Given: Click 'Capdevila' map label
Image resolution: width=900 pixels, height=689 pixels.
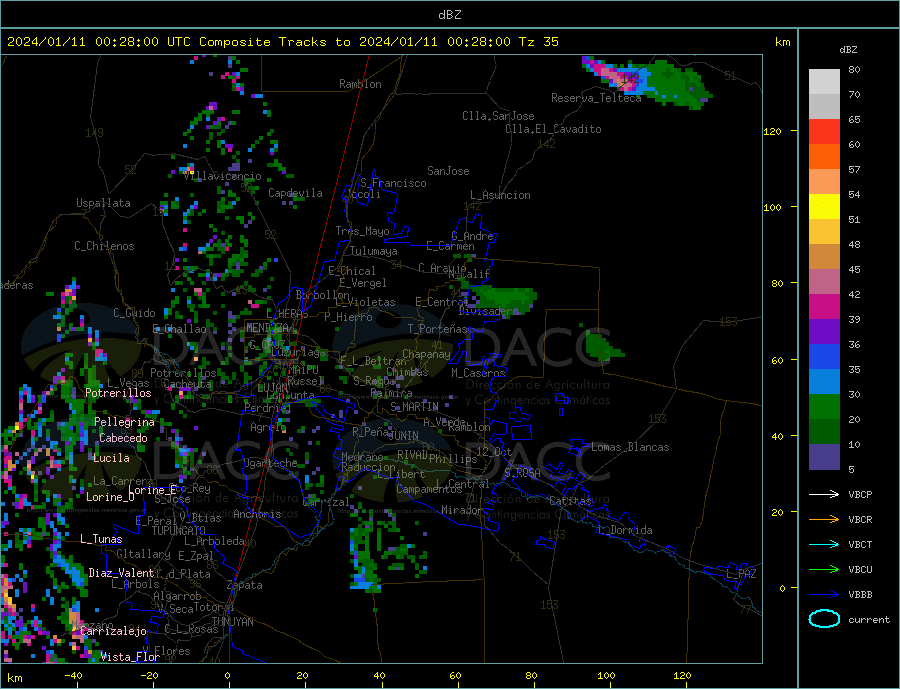Looking at the screenshot, I should (295, 193).
